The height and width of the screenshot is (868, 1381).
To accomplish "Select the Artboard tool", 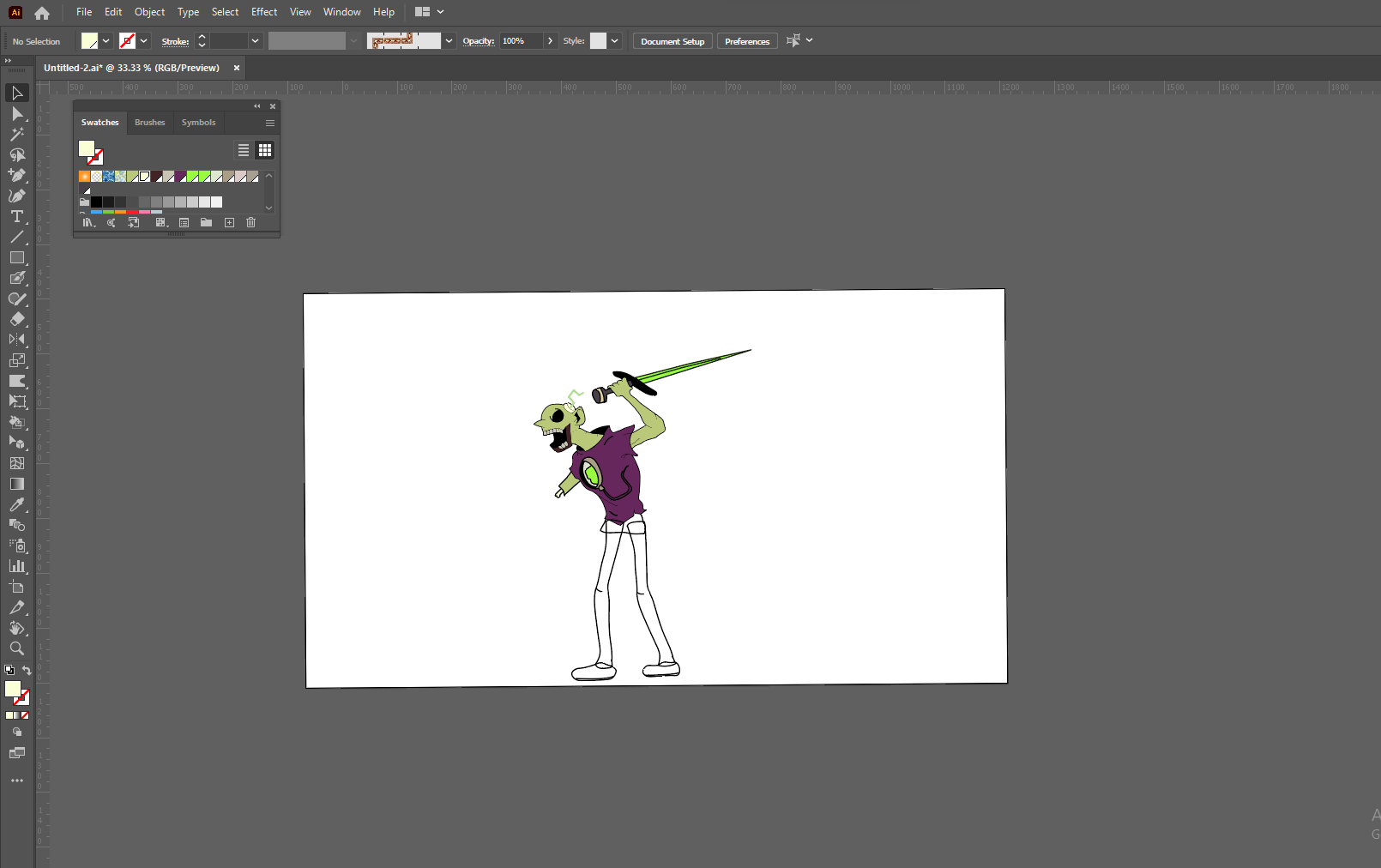I will click(16, 587).
